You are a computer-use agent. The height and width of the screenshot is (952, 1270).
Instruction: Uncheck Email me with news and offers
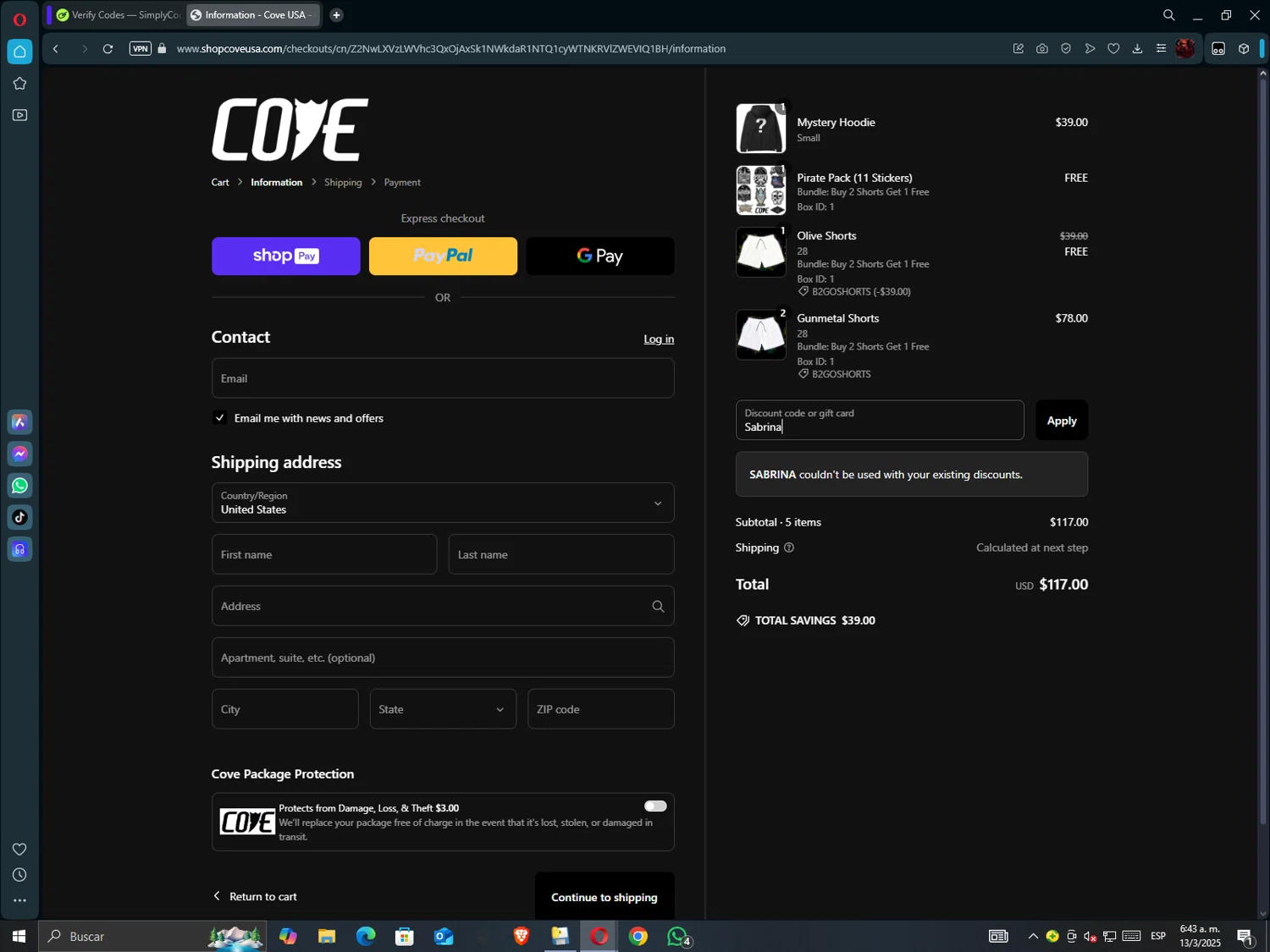pyautogui.click(x=220, y=418)
